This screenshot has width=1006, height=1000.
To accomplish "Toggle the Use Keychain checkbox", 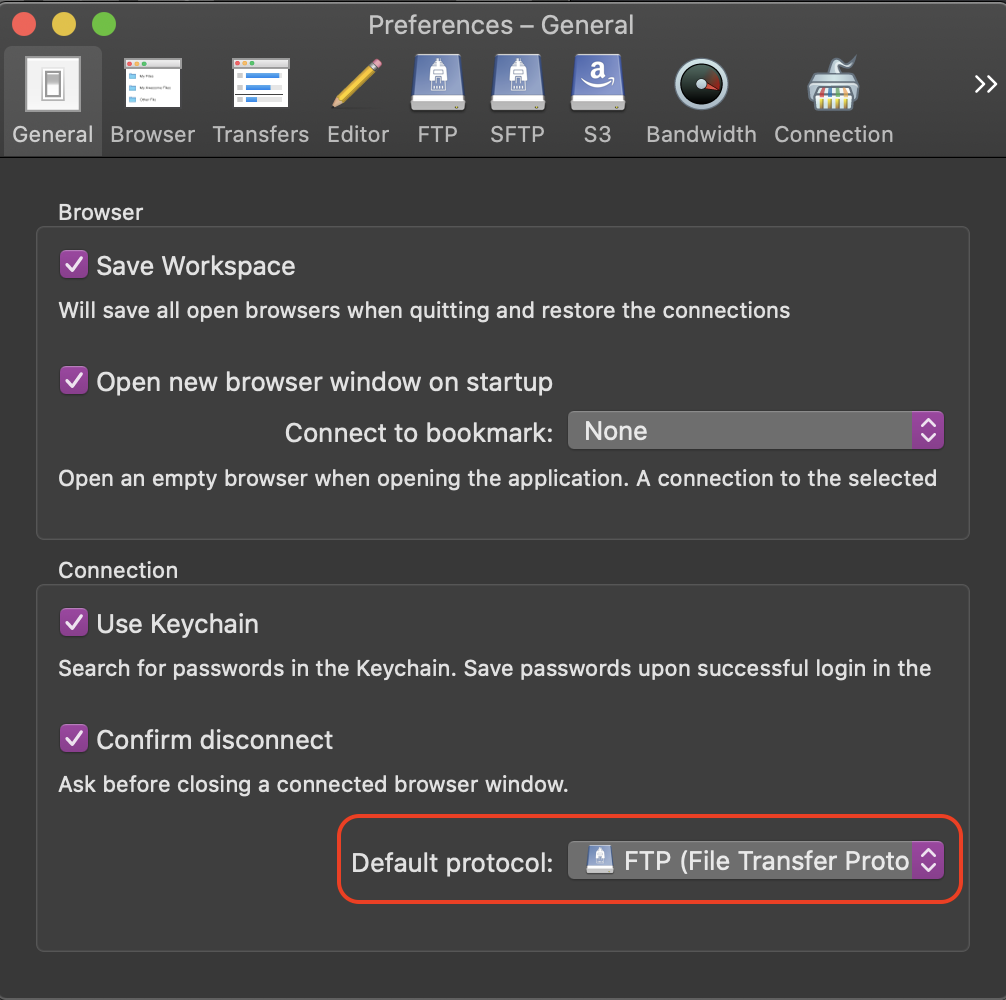I will point(73,623).
